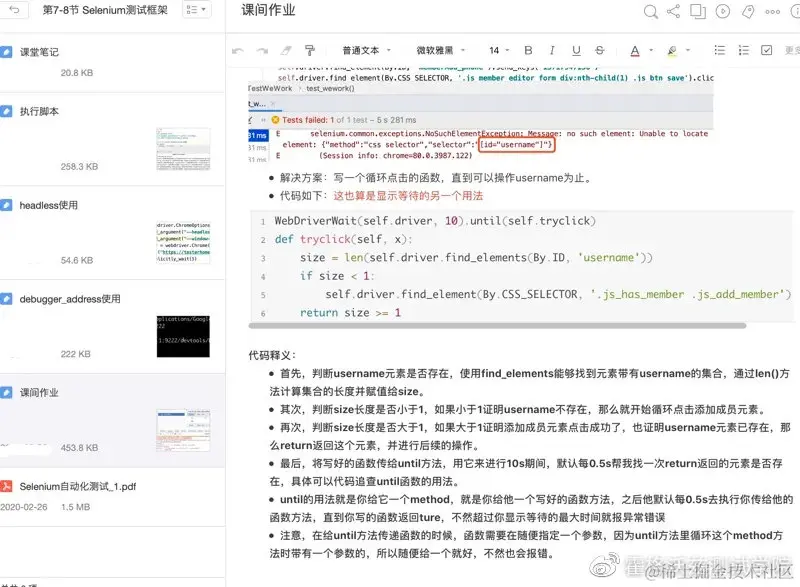This screenshot has width=800, height=587.
Task: Select the clear formatting eraser
Action: [x=286, y=50]
